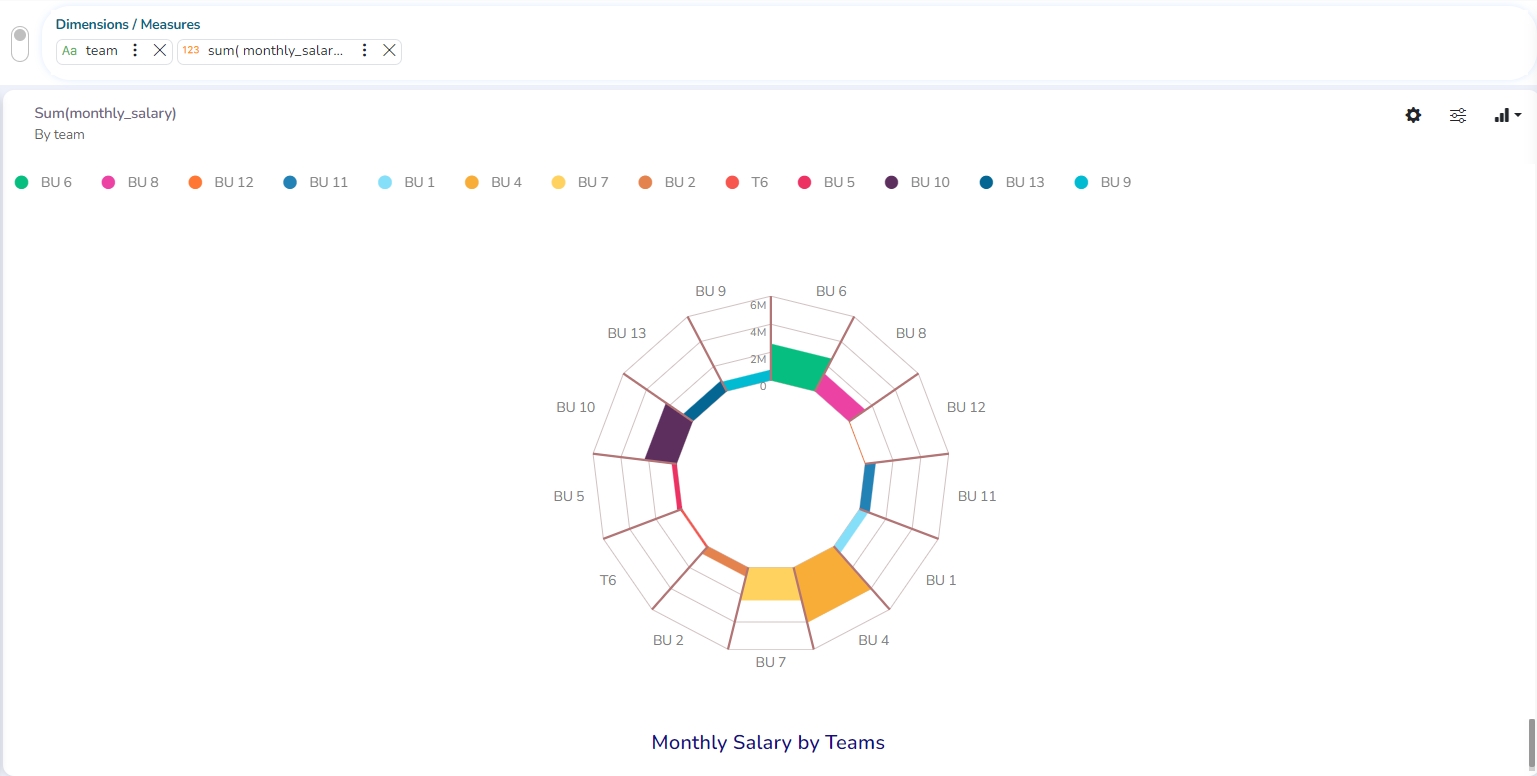Open team dimension options menu
Screen dimensions: 1537x776
[136, 50]
